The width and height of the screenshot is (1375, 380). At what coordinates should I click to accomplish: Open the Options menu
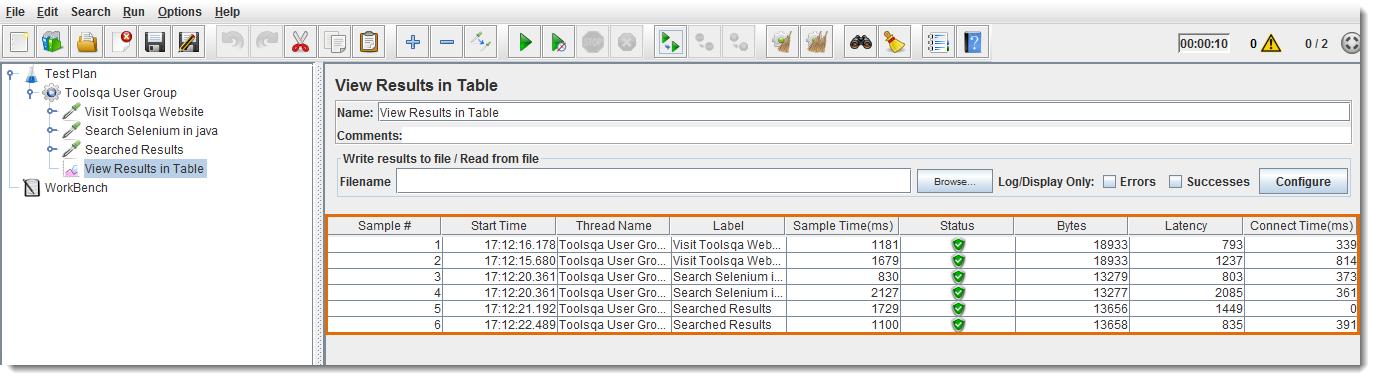180,12
